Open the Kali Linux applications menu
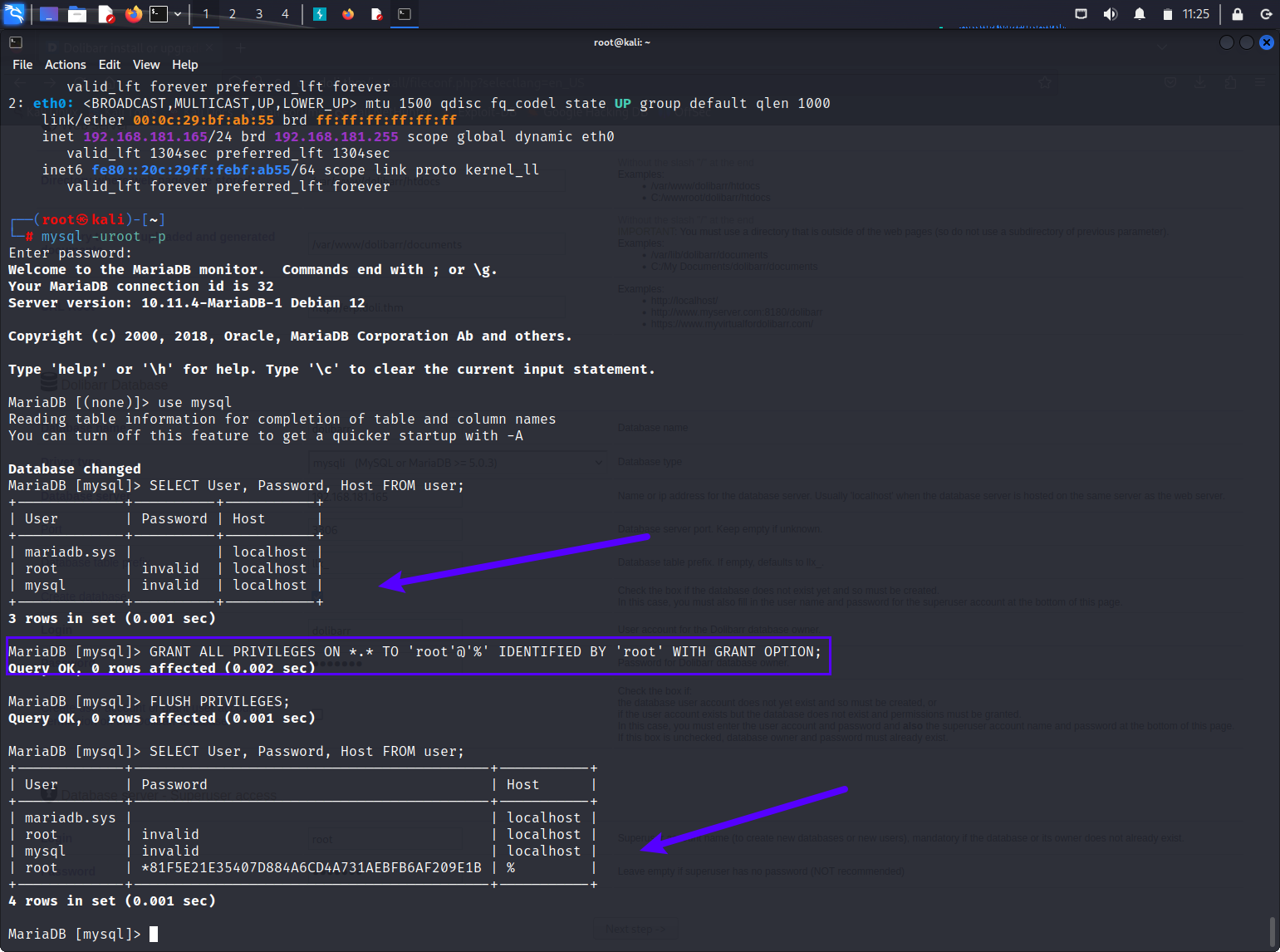This screenshot has width=1280, height=952. tap(15, 13)
